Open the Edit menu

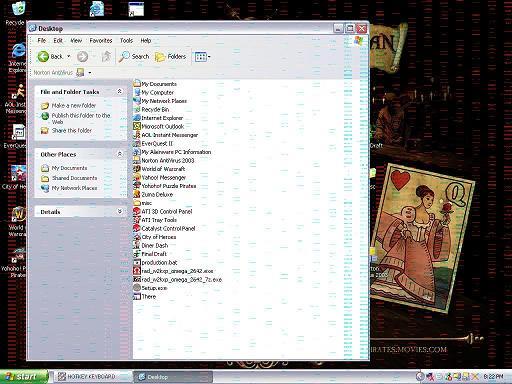pos(58,40)
